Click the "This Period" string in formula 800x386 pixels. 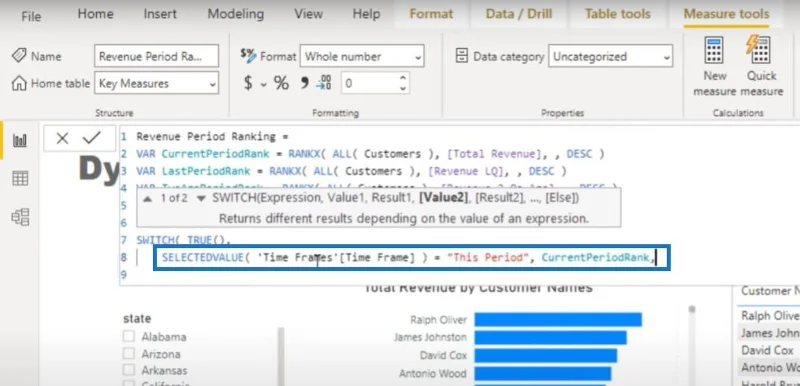487,258
